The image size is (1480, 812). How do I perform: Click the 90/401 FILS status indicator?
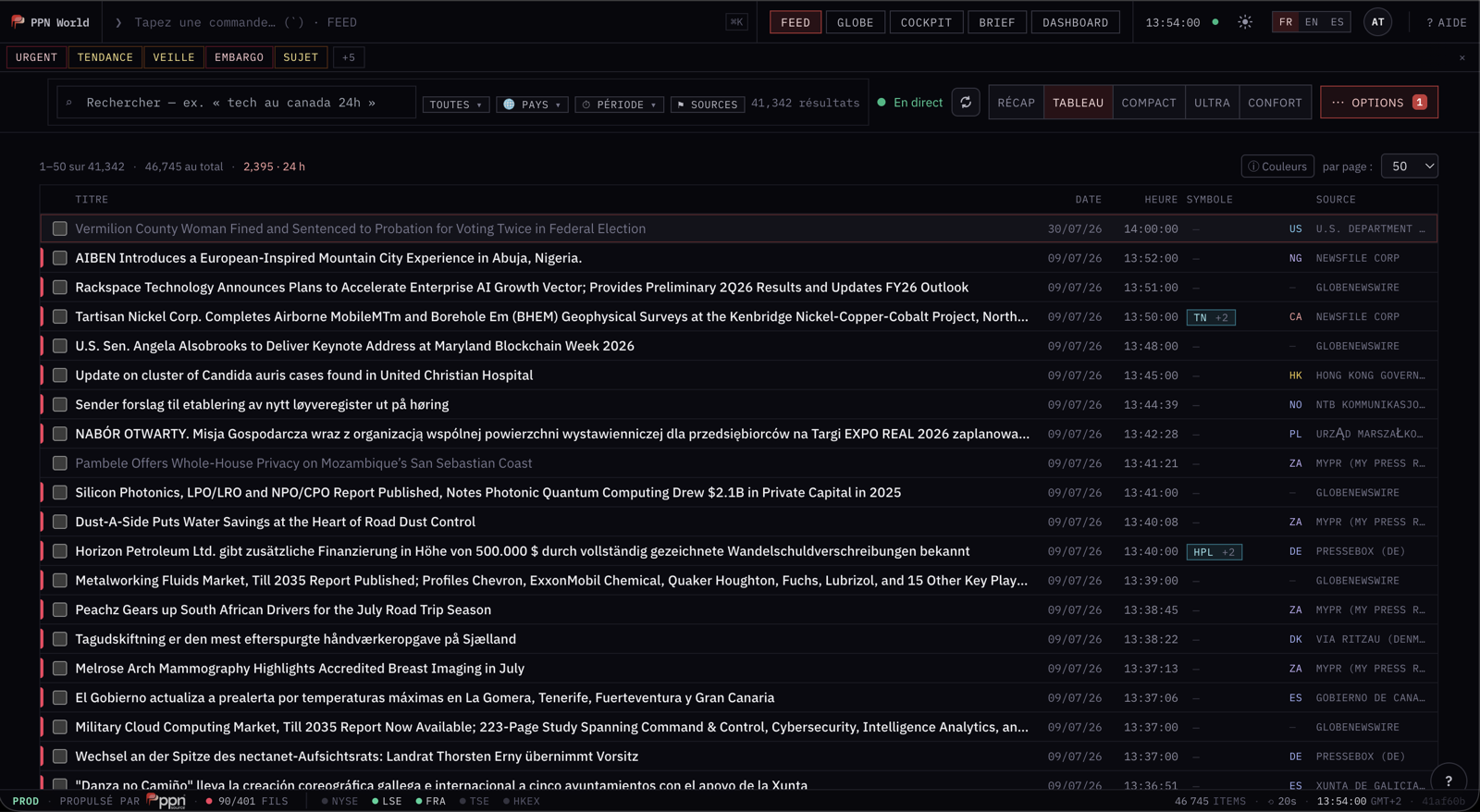[x=247, y=801]
